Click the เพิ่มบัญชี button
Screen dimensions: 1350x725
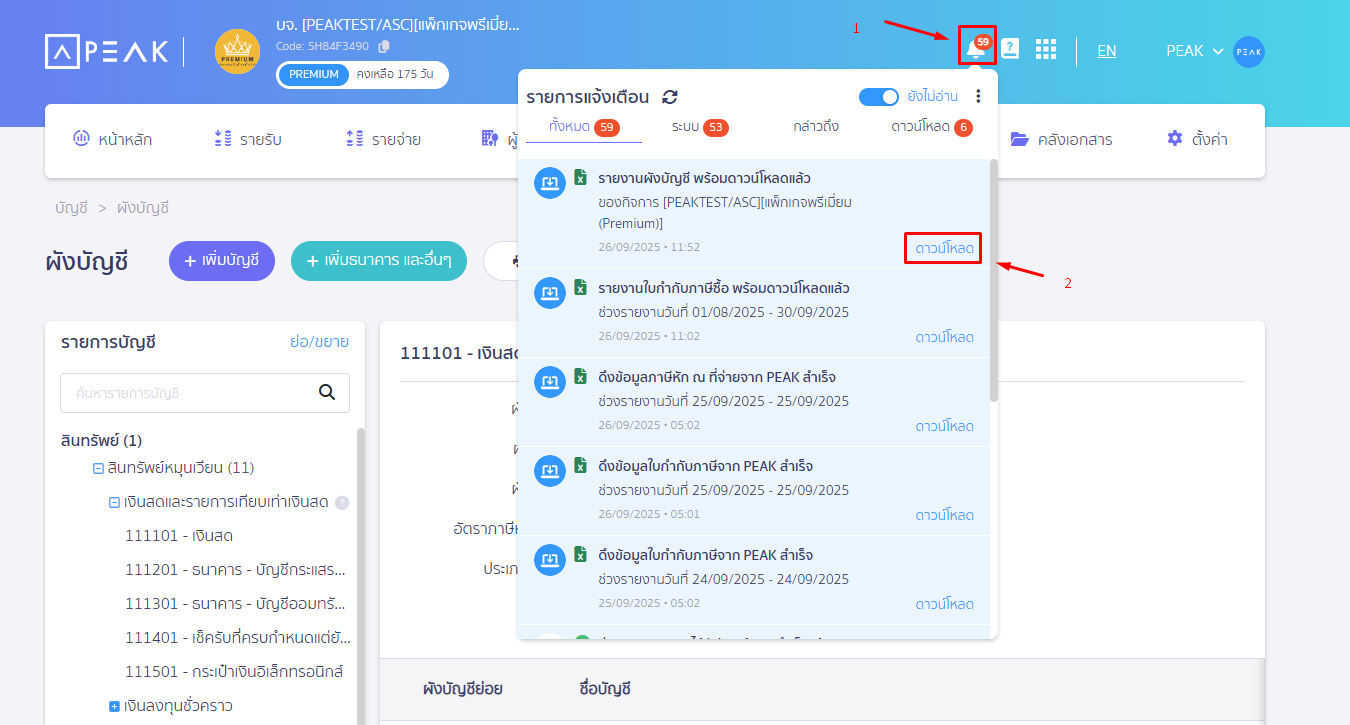point(221,260)
